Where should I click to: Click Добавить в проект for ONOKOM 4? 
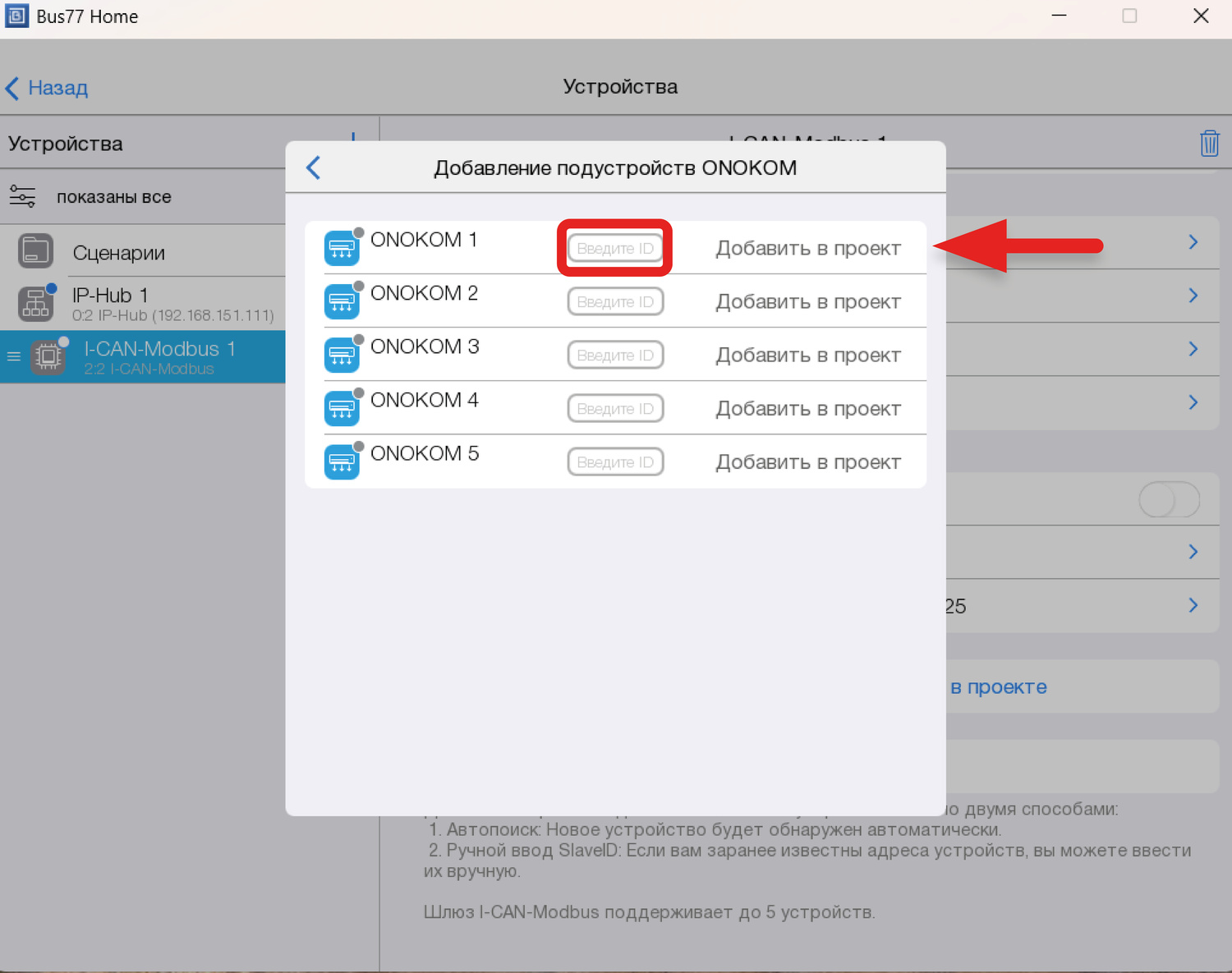807,409
